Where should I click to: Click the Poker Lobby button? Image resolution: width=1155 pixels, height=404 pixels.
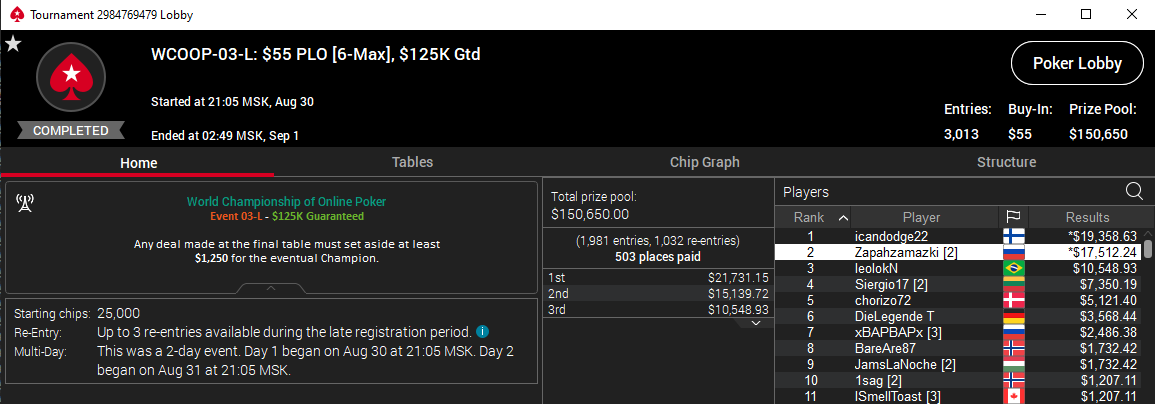tap(1077, 63)
